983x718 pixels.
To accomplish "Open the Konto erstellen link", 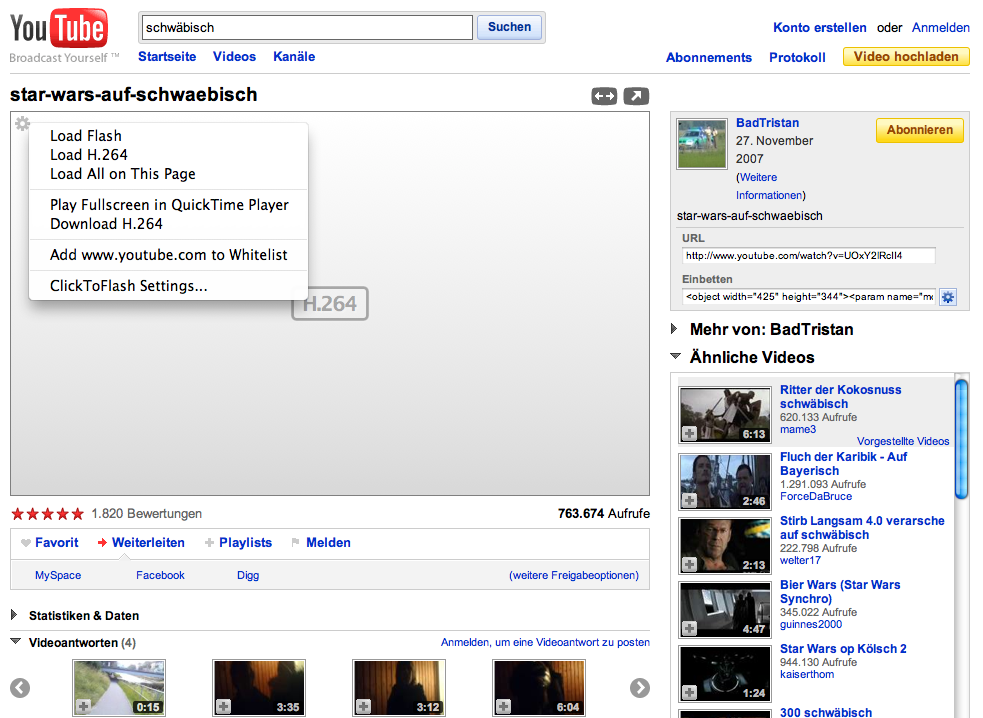I will [819, 28].
